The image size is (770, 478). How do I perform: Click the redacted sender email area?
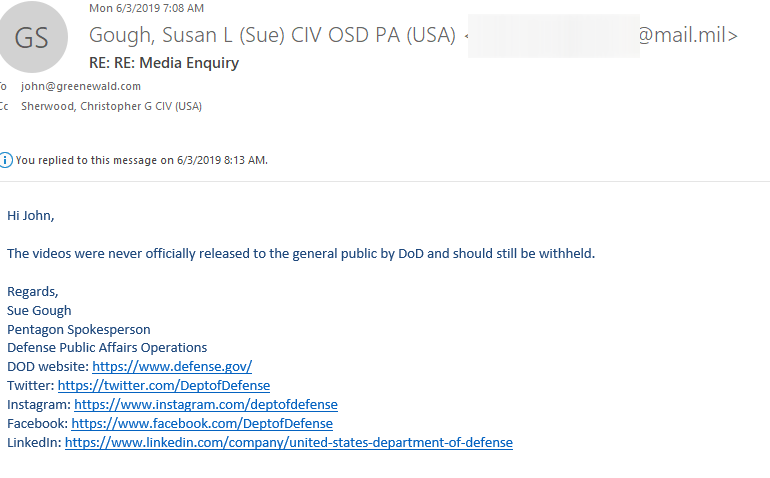[x=553, y=36]
